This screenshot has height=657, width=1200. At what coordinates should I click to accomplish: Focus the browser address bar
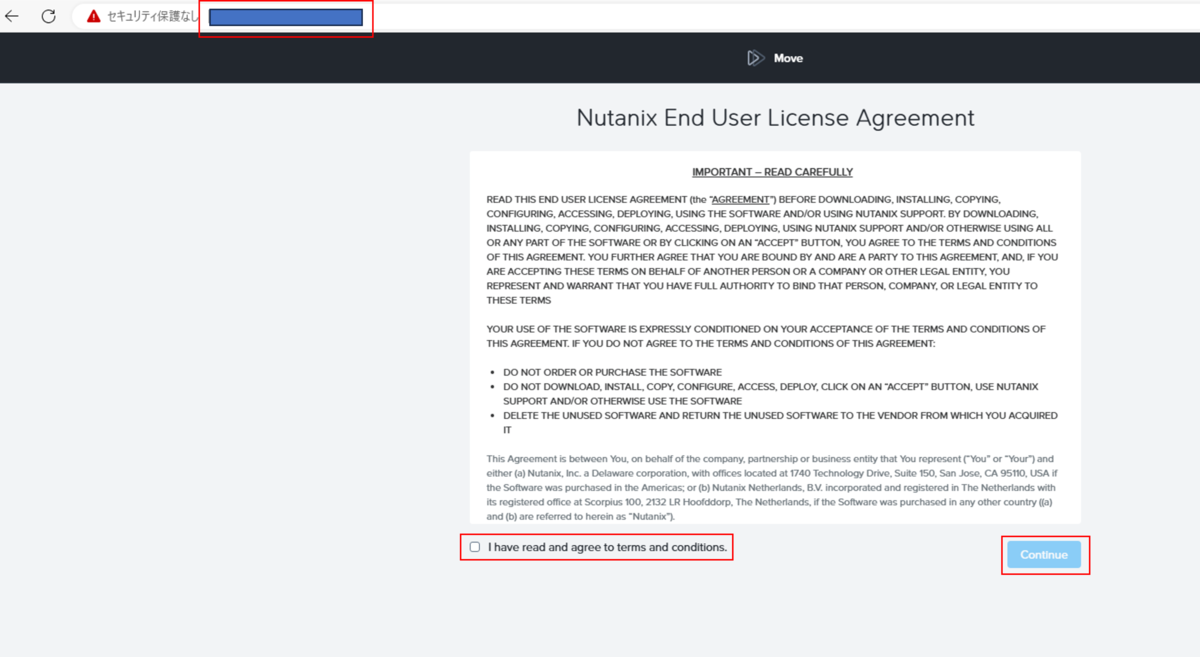point(286,17)
